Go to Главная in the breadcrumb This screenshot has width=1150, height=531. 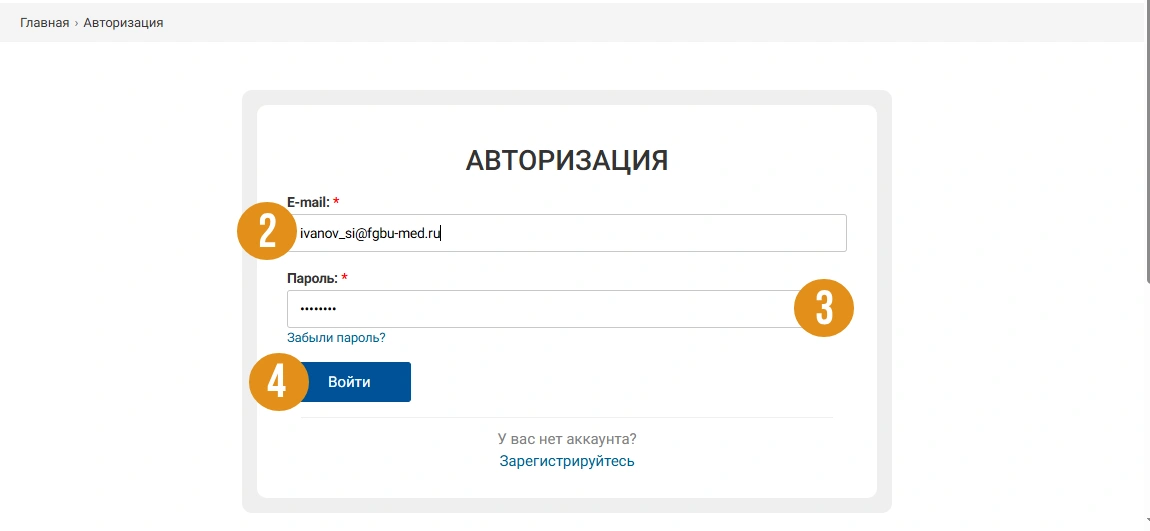(x=44, y=23)
